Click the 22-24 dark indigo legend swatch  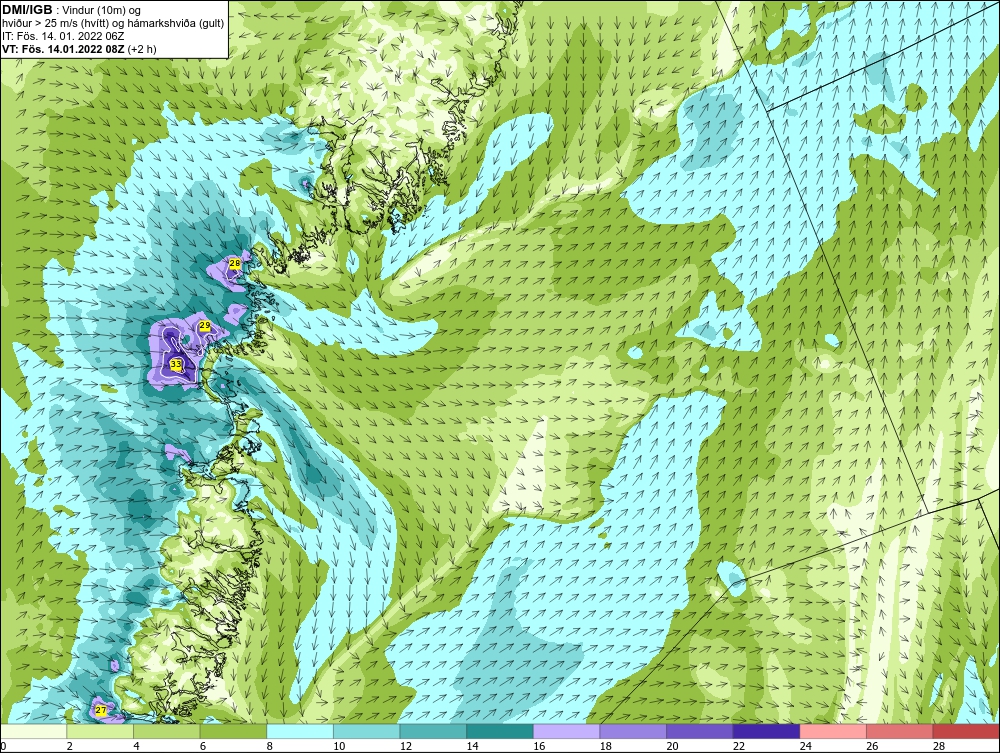[x=766, y=731]
